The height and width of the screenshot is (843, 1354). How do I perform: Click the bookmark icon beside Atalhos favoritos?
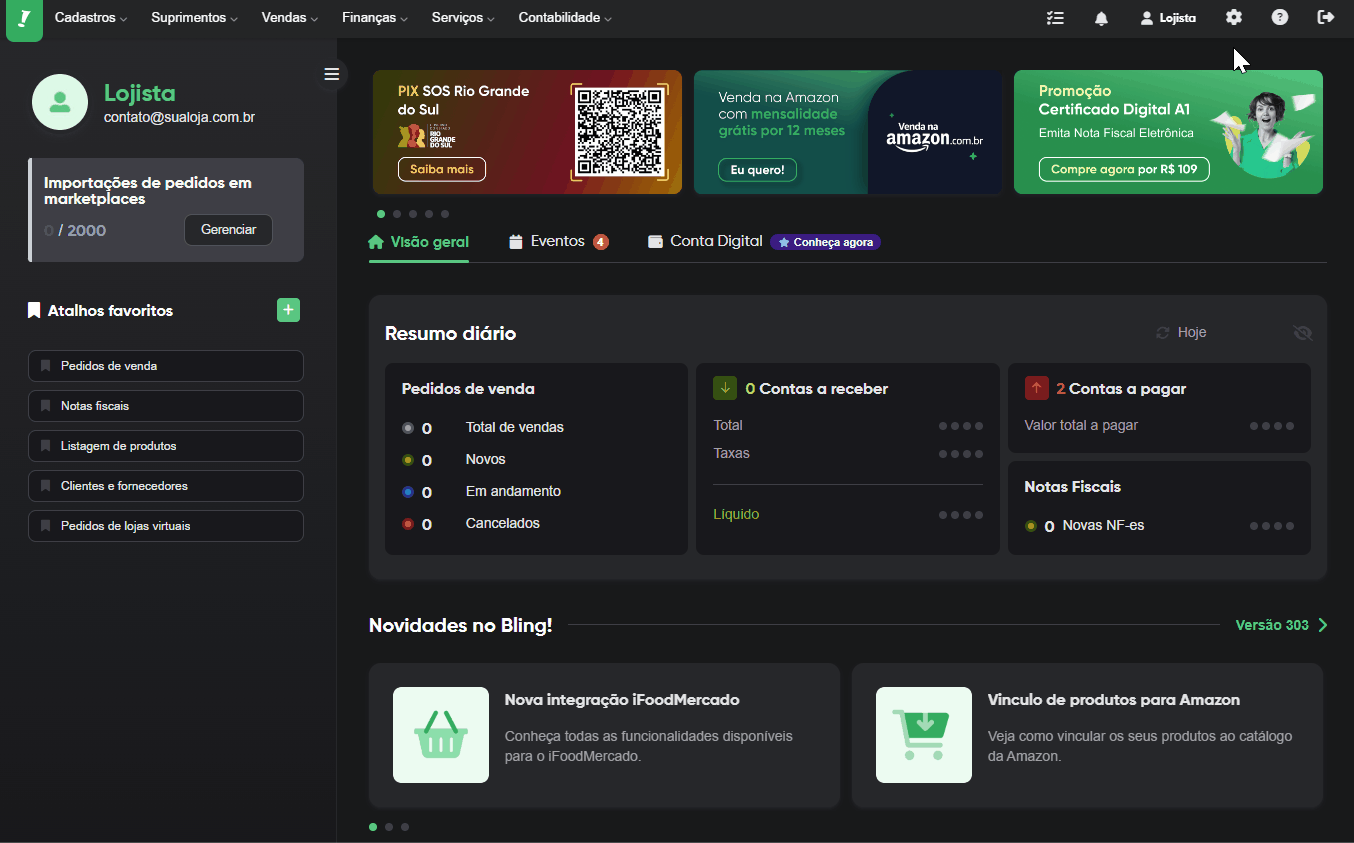point(34,311)
